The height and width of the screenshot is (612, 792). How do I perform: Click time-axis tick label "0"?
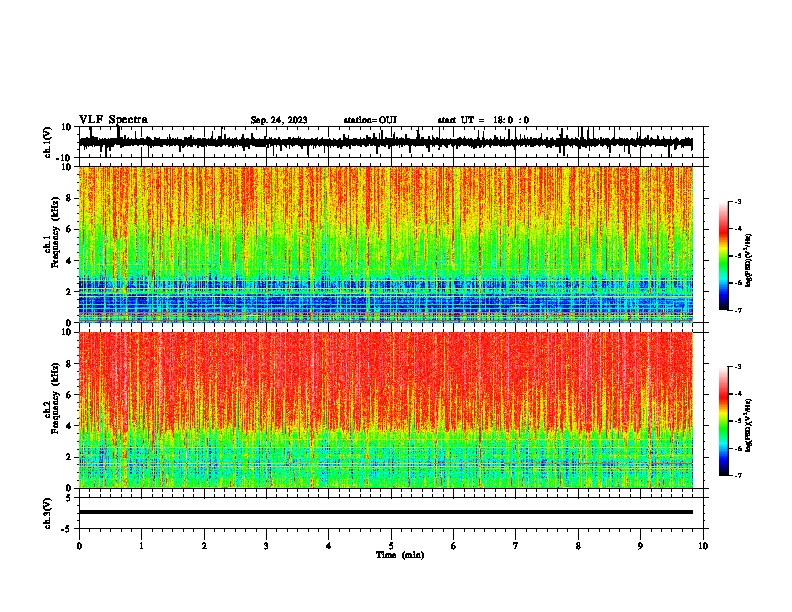[x=79, y=546]
